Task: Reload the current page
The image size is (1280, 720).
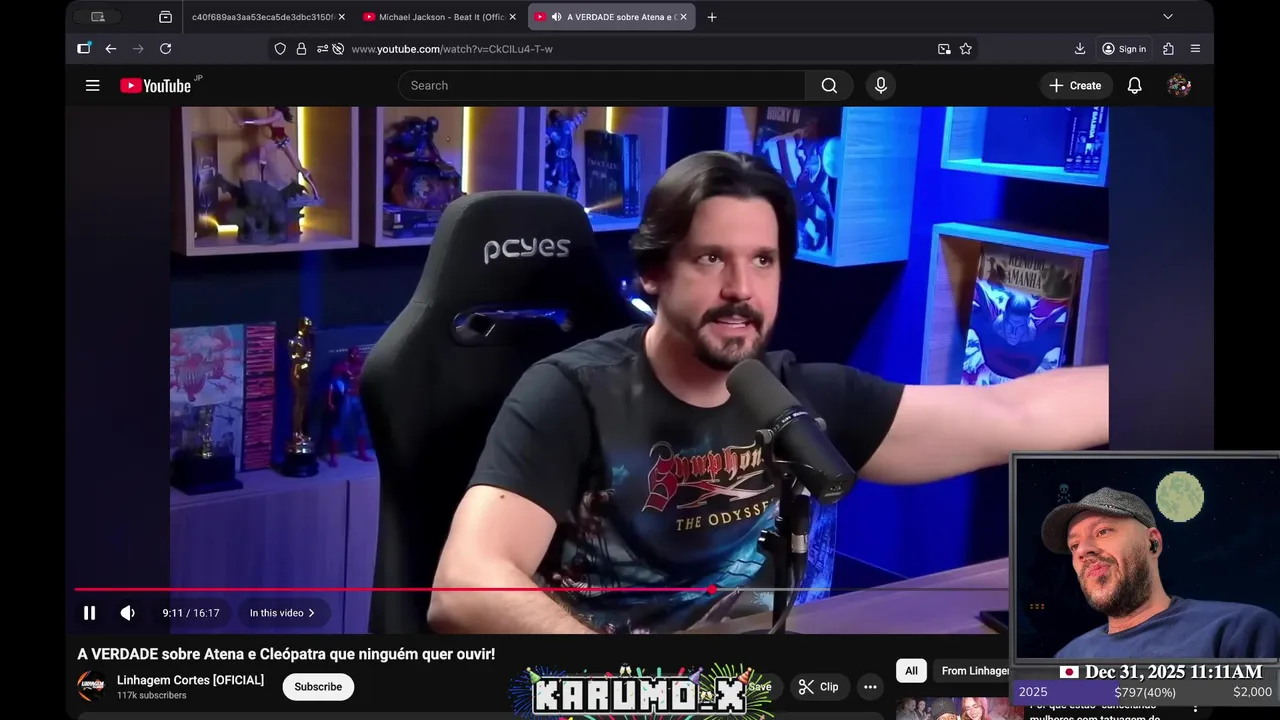Action: (x=165, y=49)
